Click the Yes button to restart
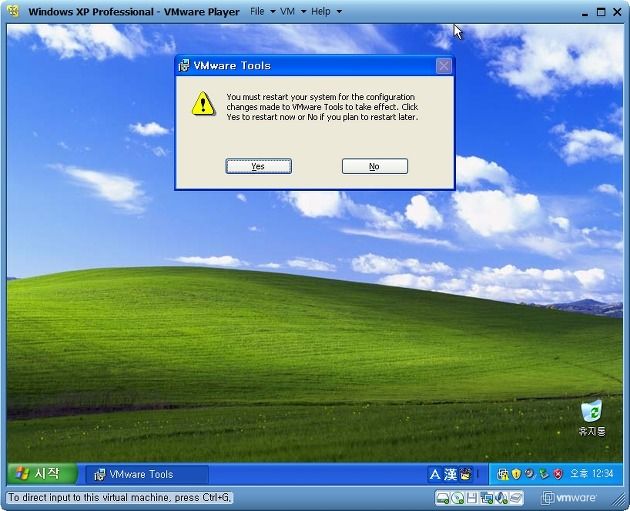Image resolution: width=630 pixels, height=511 pixels. [258, 166]
